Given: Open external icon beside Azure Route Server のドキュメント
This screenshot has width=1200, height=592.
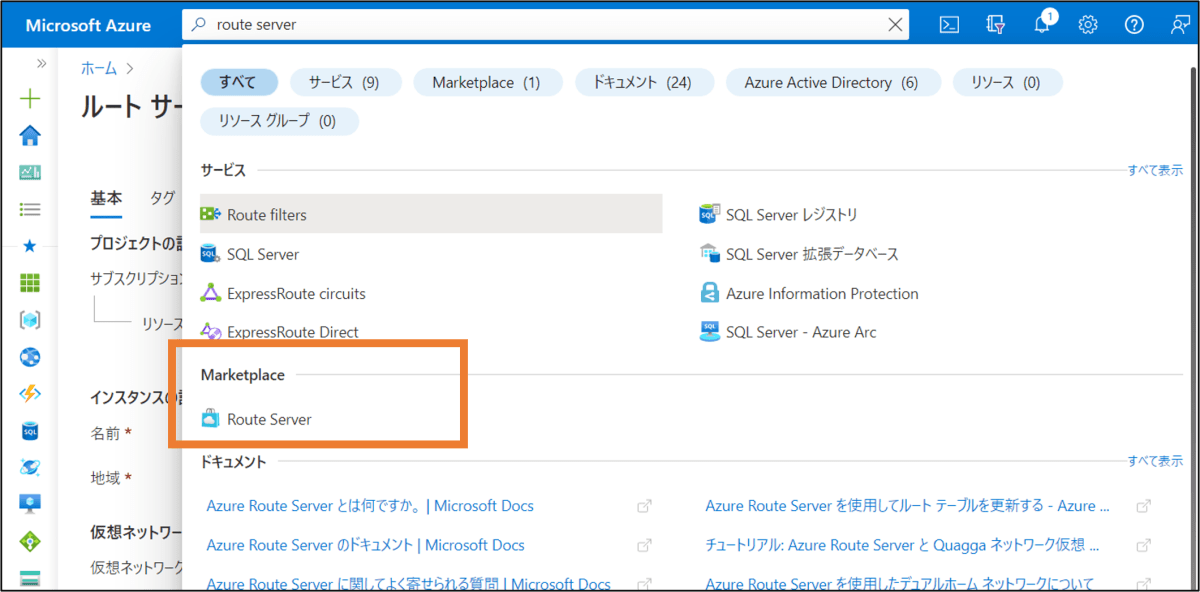Looking at the screenshot, I should [645, 545].
